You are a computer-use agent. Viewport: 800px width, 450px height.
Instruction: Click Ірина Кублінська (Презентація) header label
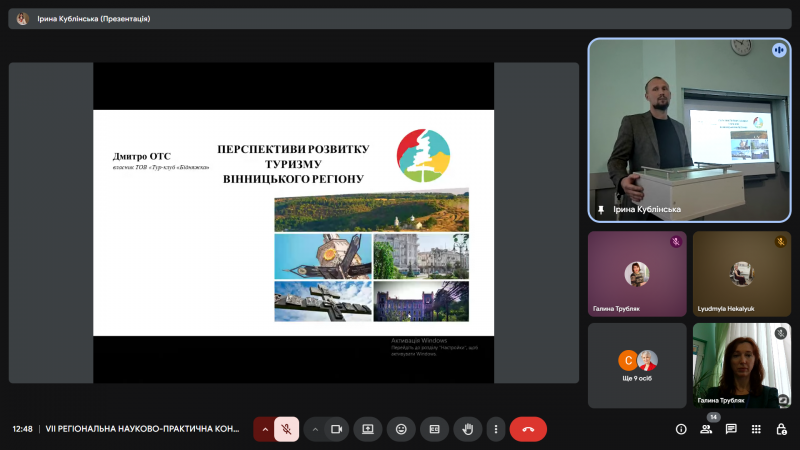pos(93,19)
